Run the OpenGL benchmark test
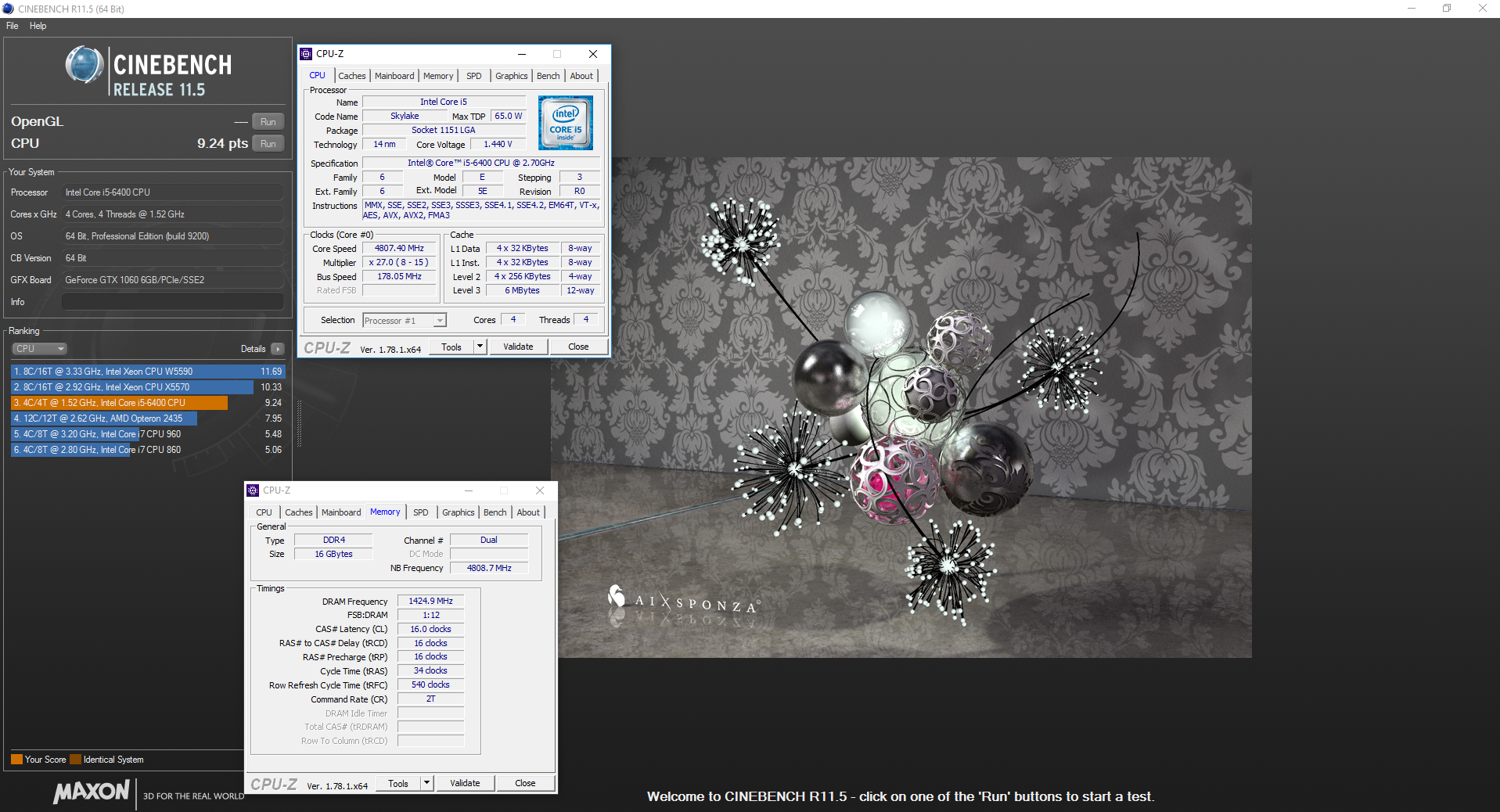1500x812 pixels. coord(268,122)
